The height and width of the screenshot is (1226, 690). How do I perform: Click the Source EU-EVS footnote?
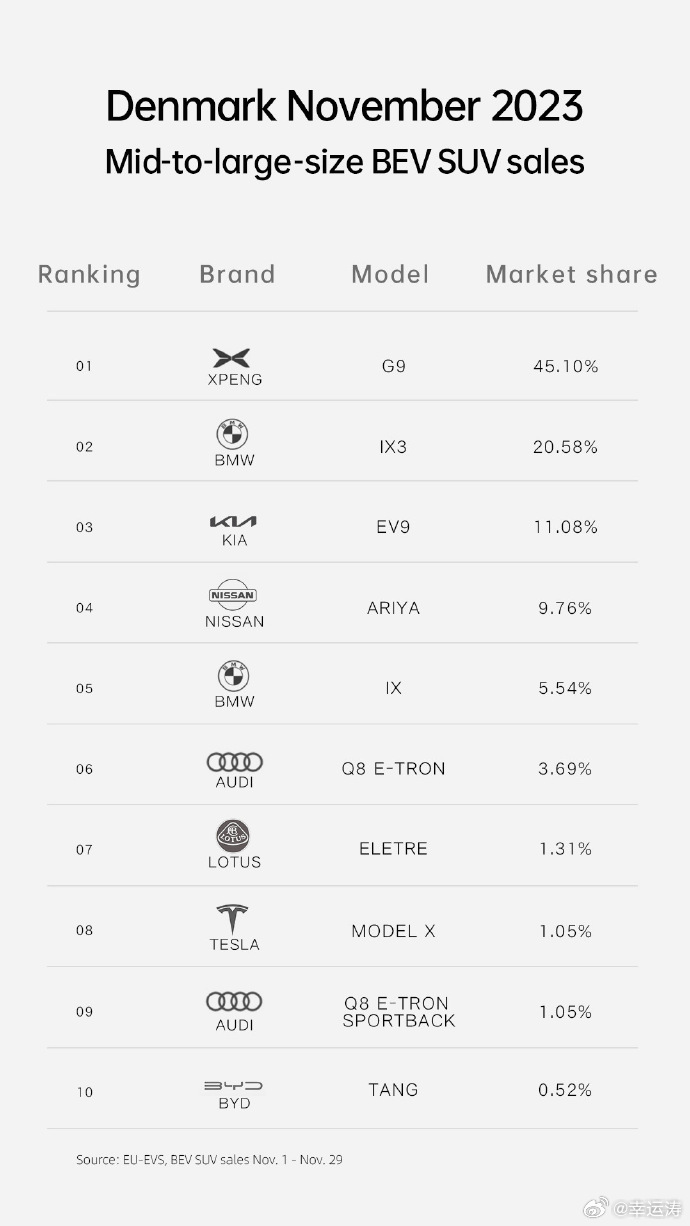point(210,1160)
